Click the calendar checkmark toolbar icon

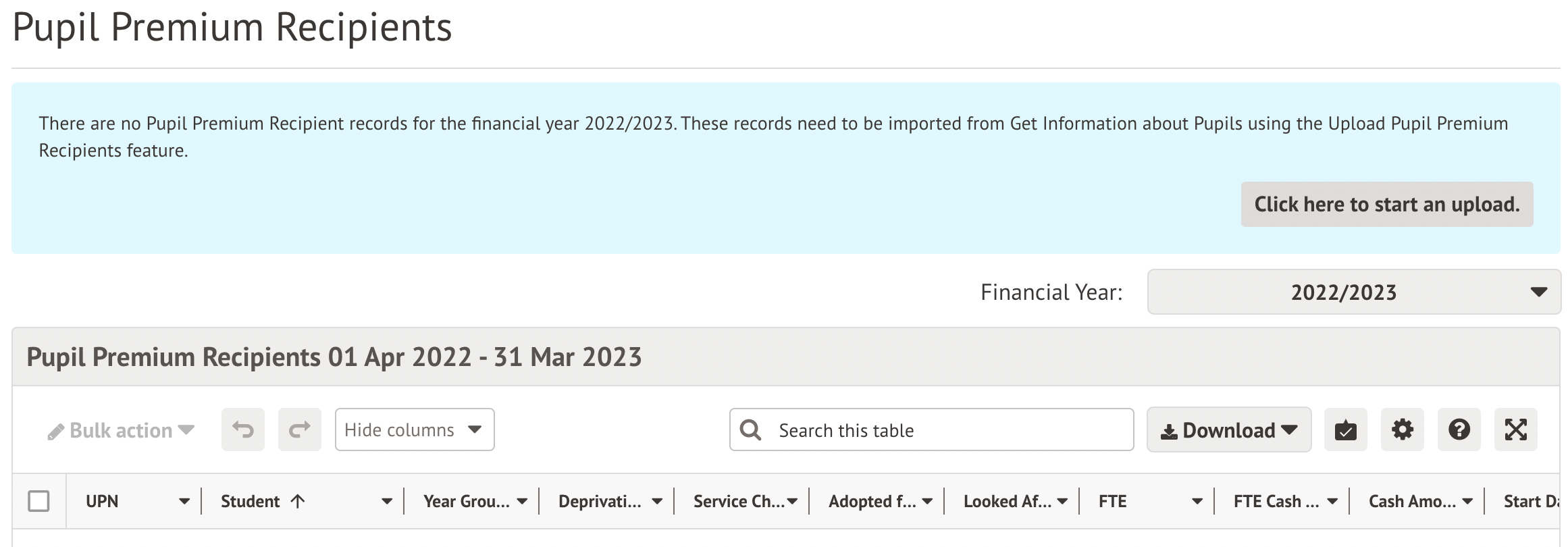click(1345, 429)
